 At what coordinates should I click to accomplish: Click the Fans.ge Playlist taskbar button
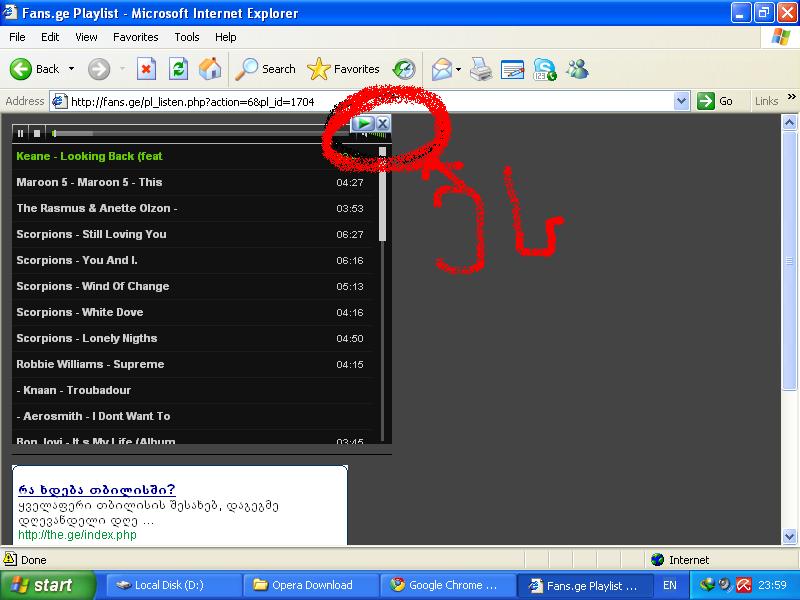[x=585, y=585]
